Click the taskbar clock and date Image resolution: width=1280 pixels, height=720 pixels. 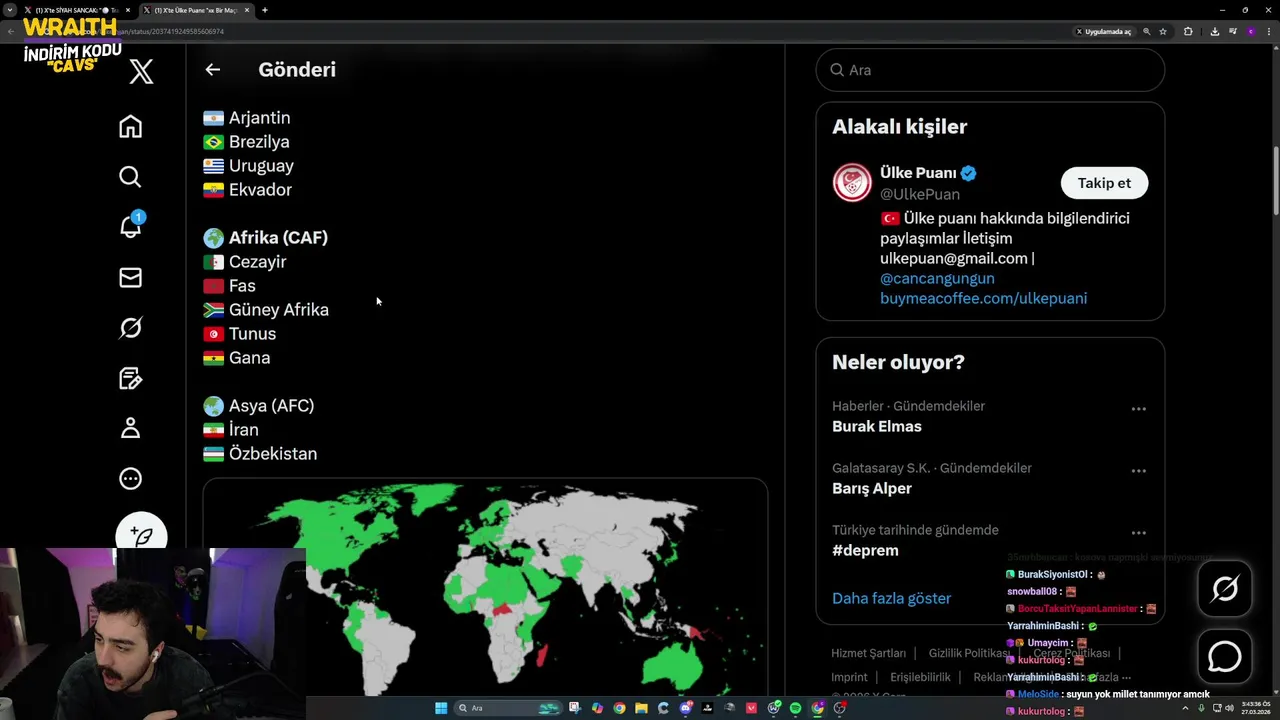point(1256,708)
